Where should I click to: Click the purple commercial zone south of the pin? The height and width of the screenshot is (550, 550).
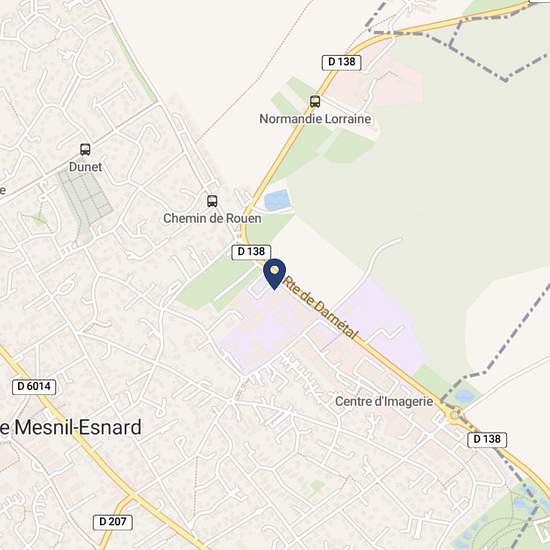tap(261, 331)
